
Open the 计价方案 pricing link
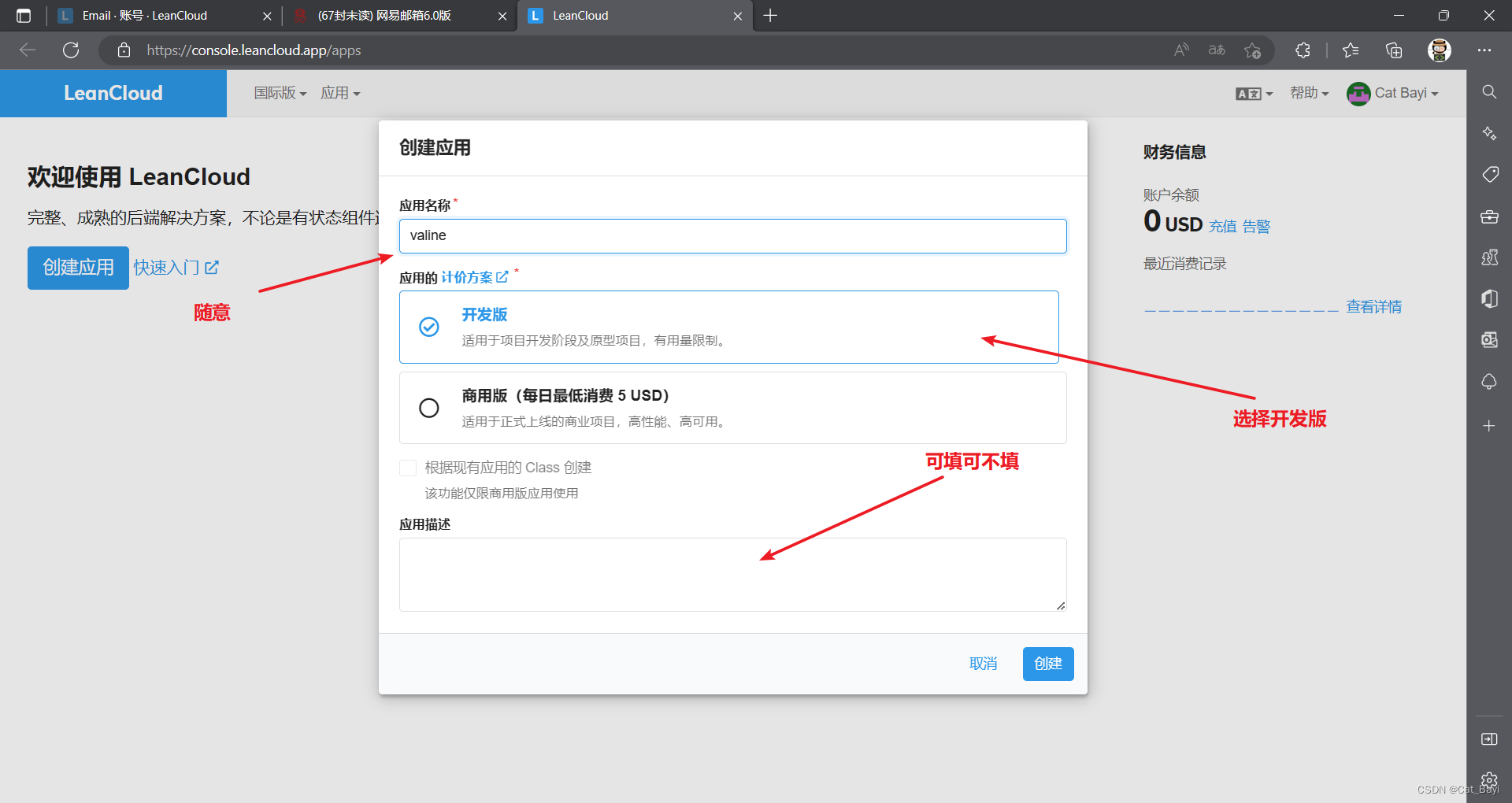tap(474, 277)
